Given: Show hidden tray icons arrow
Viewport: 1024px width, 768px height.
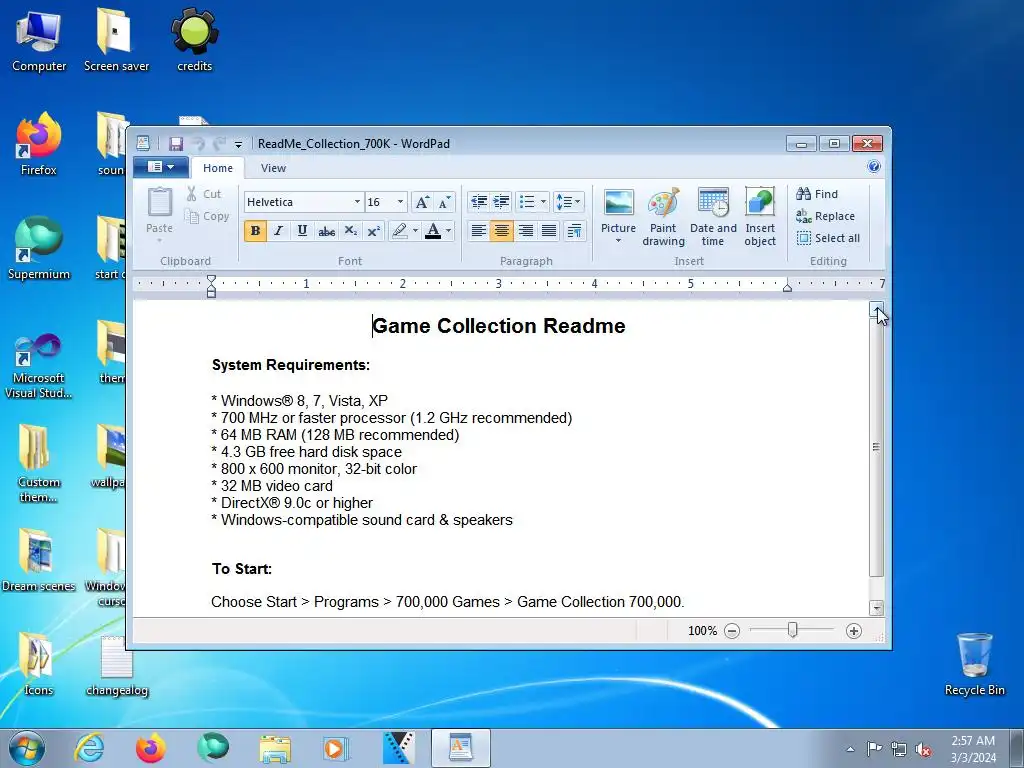Looking at the screenshot, I should [850, 749].
